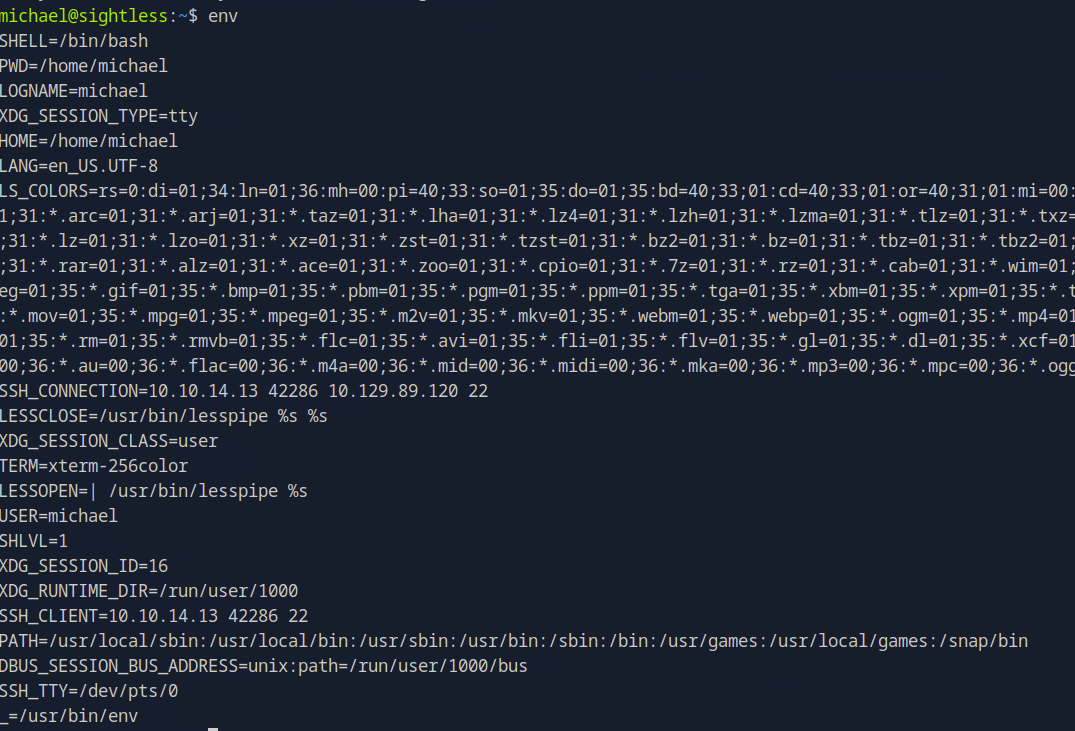Click the SSH_CLIENT output line
Viewport: 1075px width, 731px height.
pos(154,616)
